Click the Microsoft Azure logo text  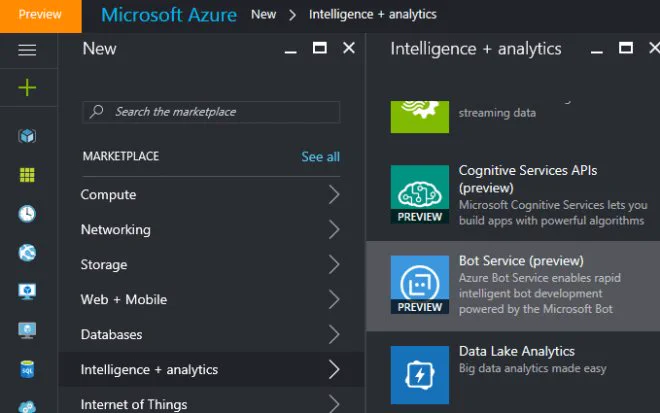169,15
